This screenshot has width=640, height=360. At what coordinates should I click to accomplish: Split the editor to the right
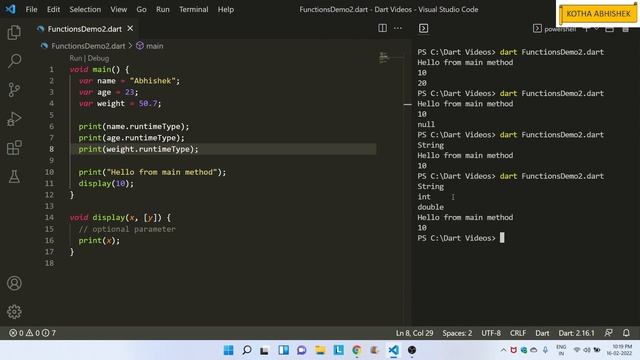[382, 28]
